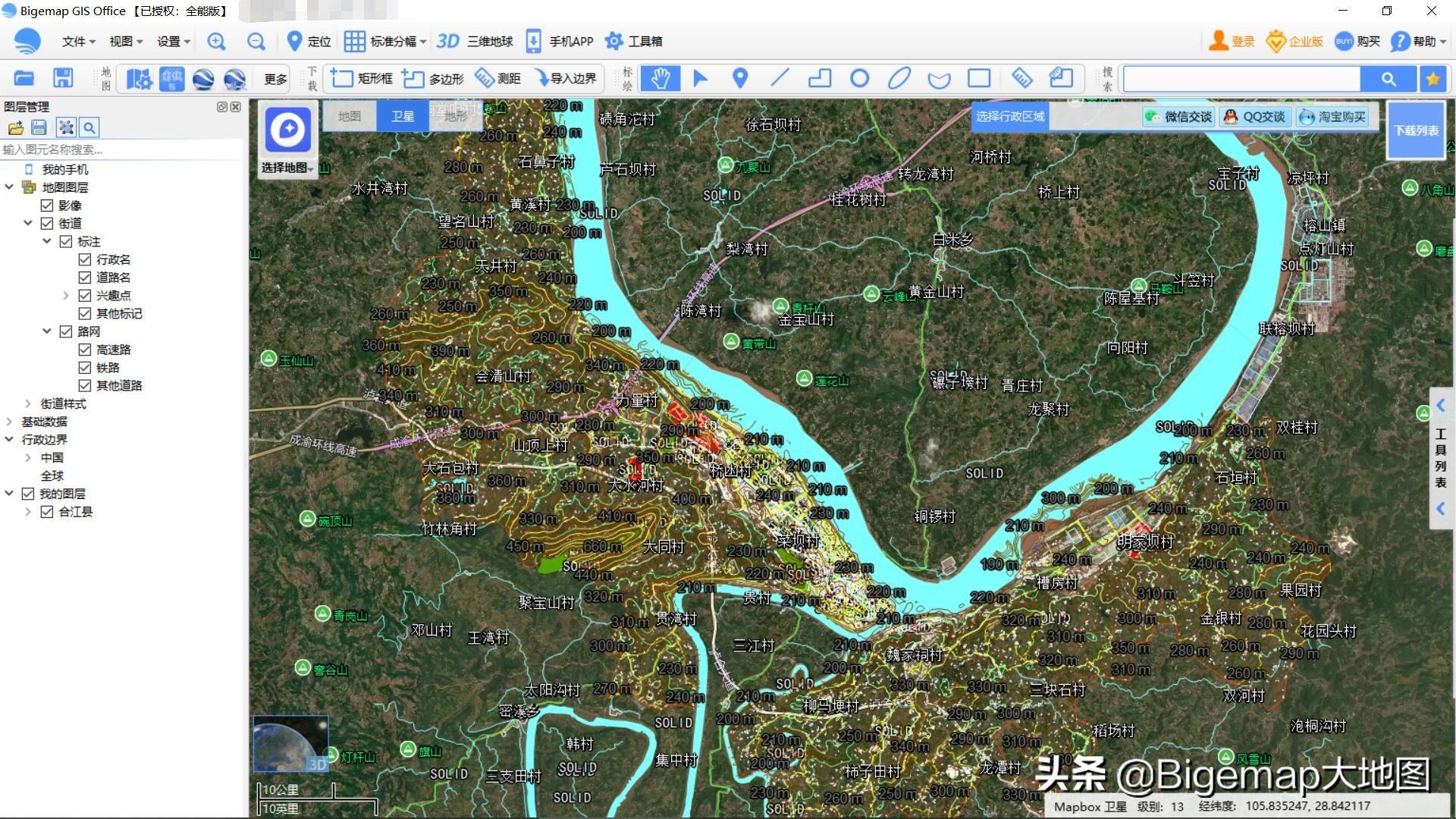Expand the 中国 boundary node

click(x=28, y=457)
